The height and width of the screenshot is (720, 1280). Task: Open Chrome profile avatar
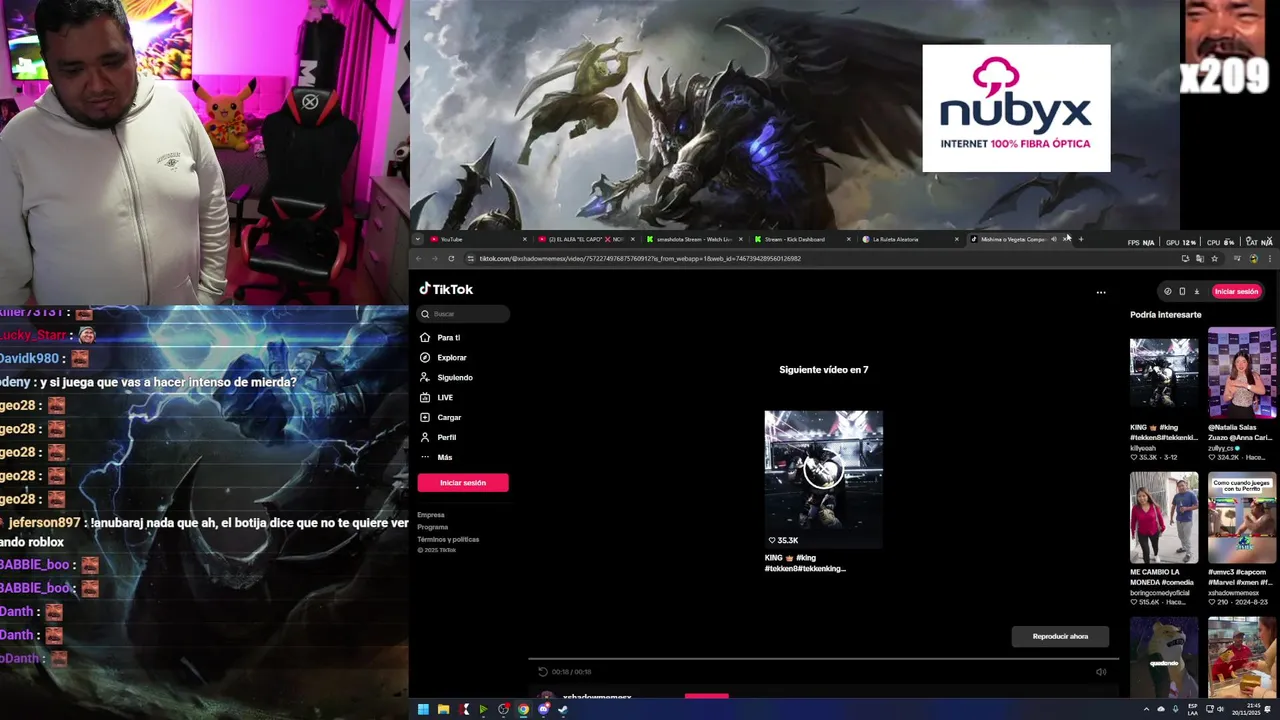click(1254, 259)
